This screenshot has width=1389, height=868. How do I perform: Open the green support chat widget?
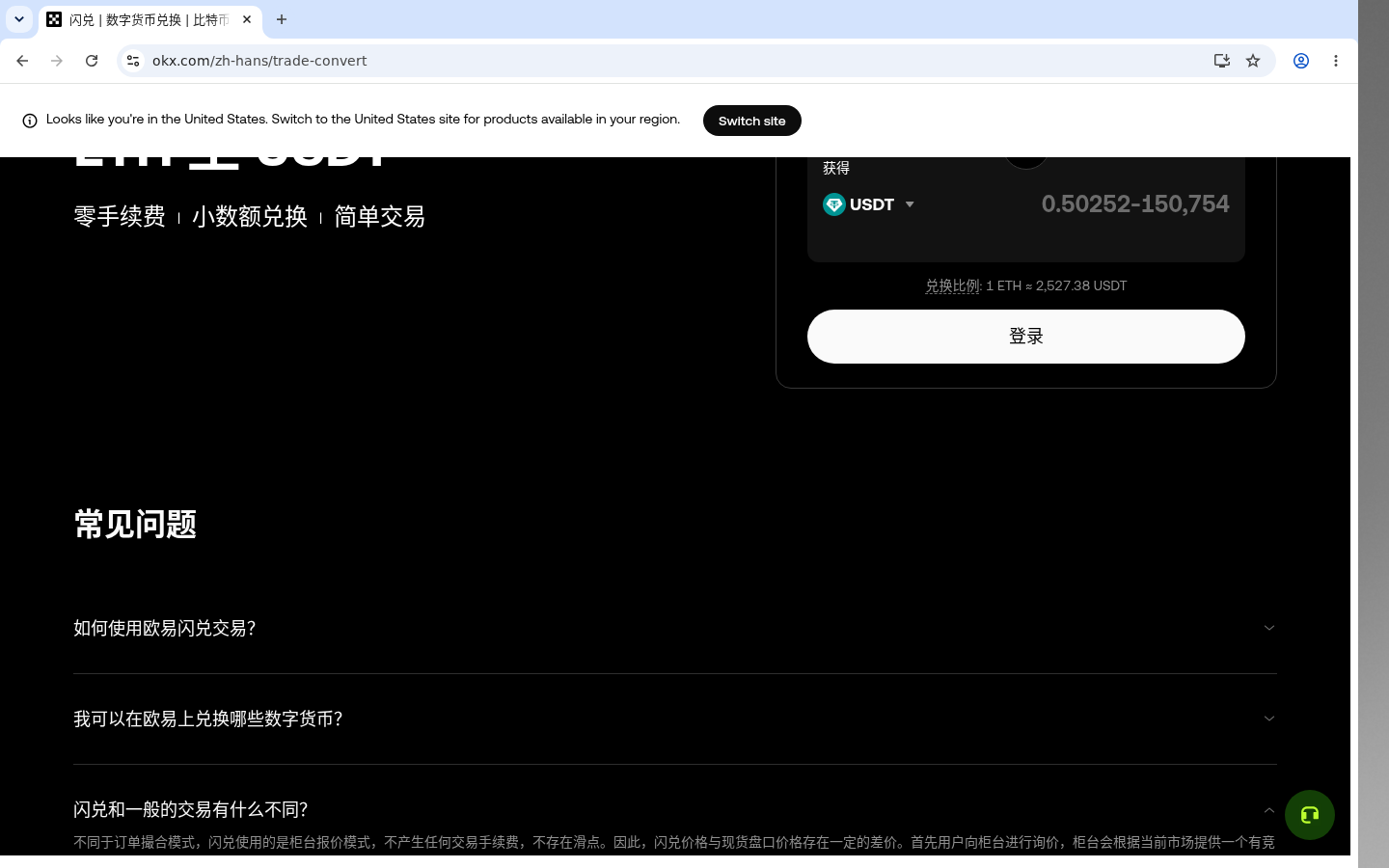coord(1310,815)
